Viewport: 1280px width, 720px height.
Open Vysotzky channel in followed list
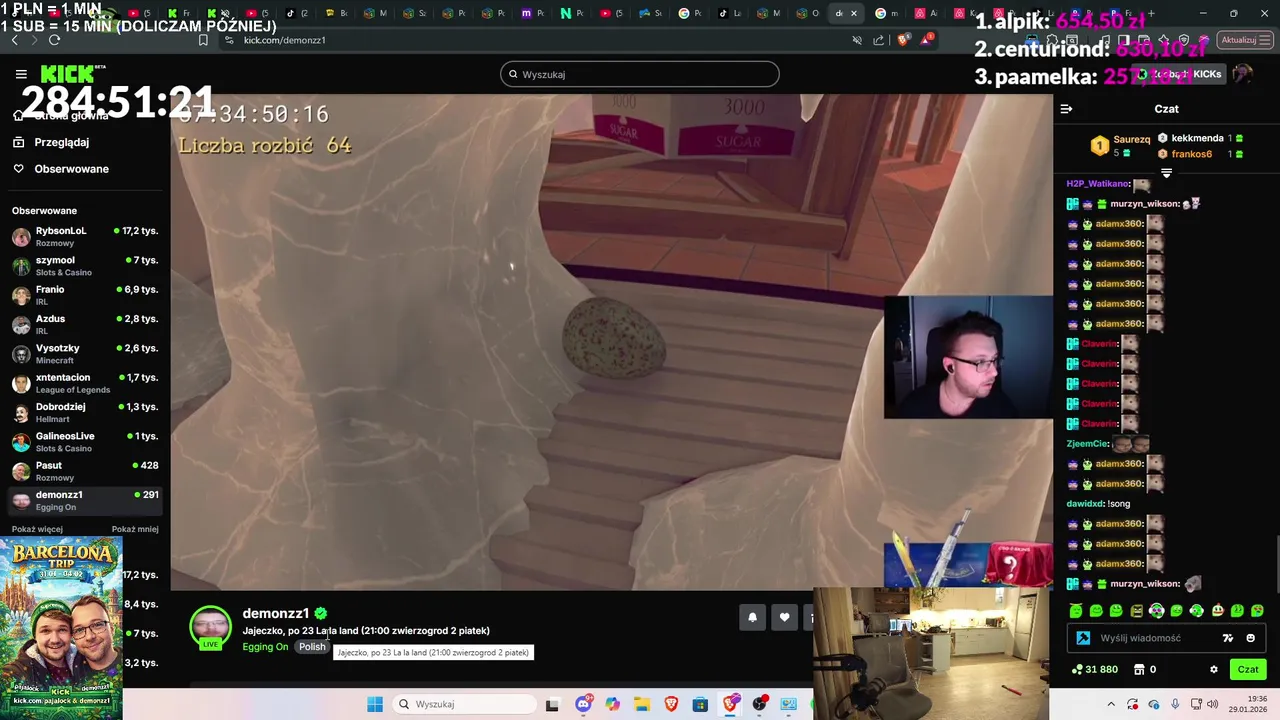coord(85,354)
